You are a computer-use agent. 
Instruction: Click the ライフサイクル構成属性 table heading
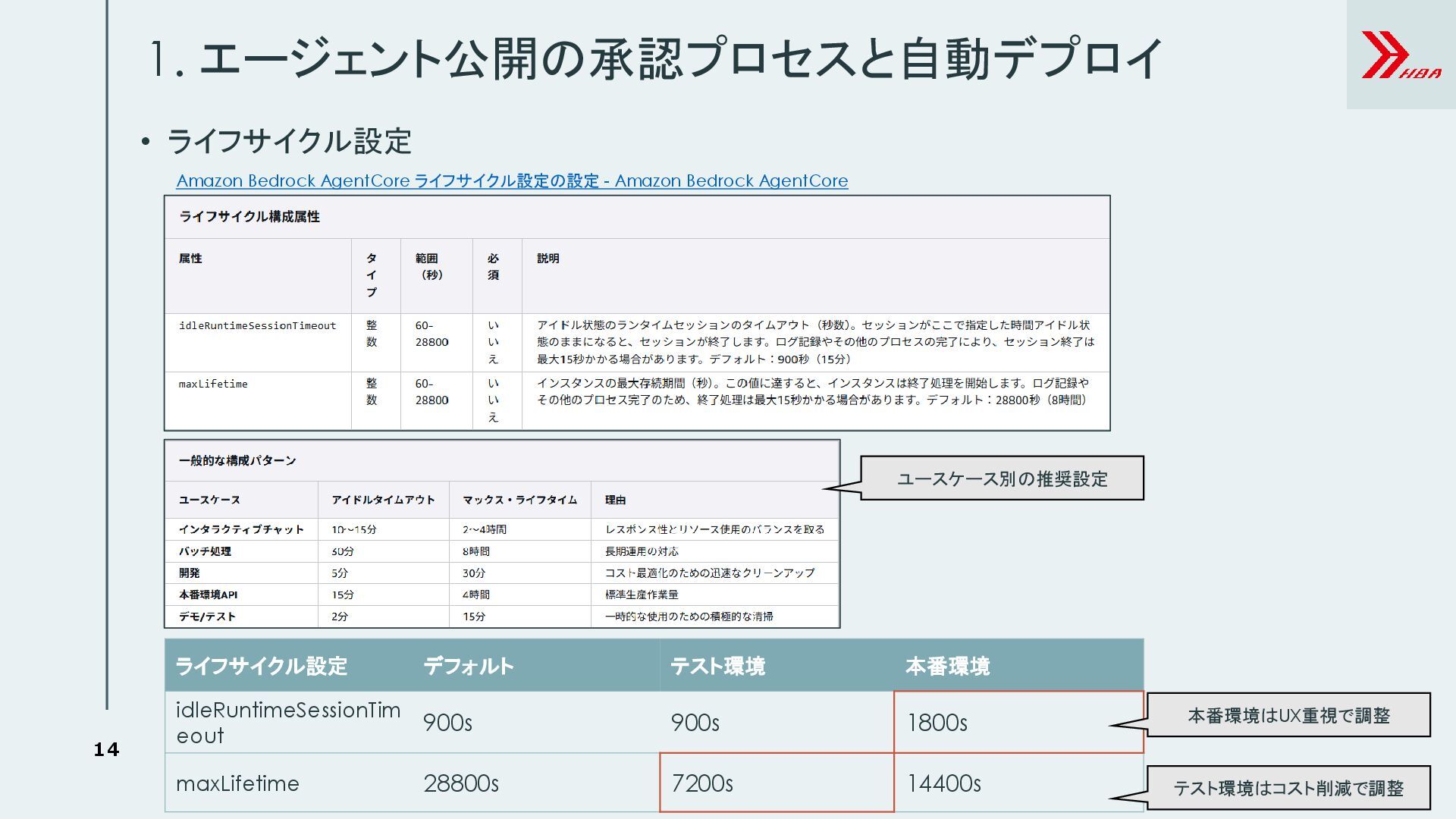249,217
